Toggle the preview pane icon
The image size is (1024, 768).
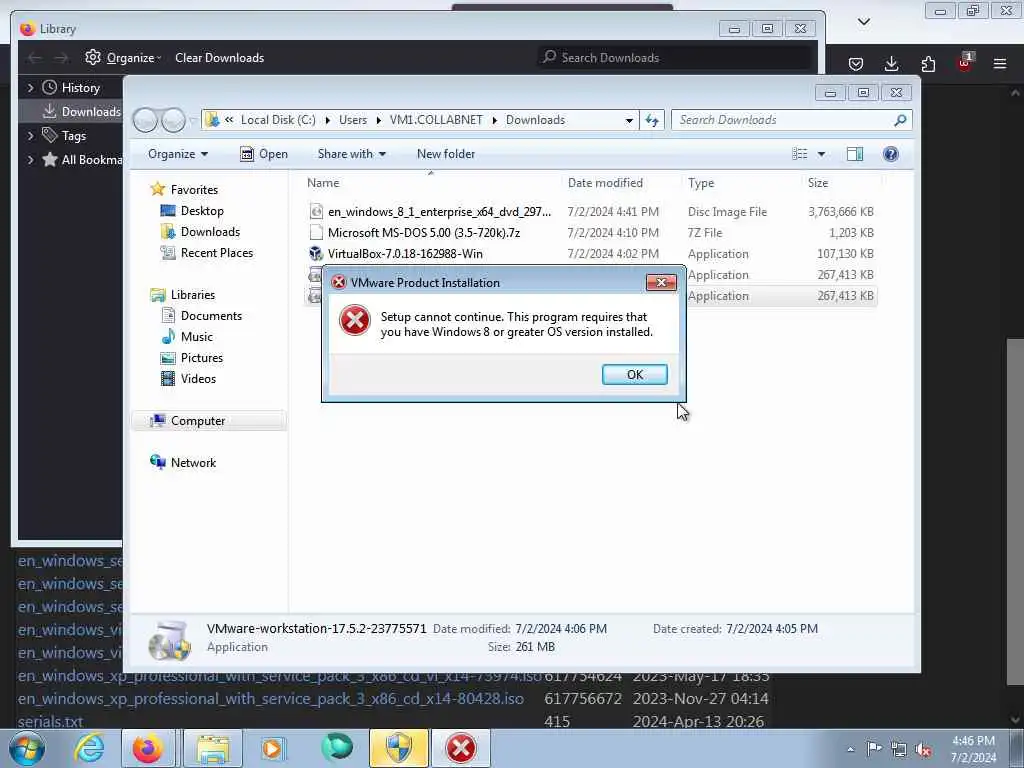855,154
